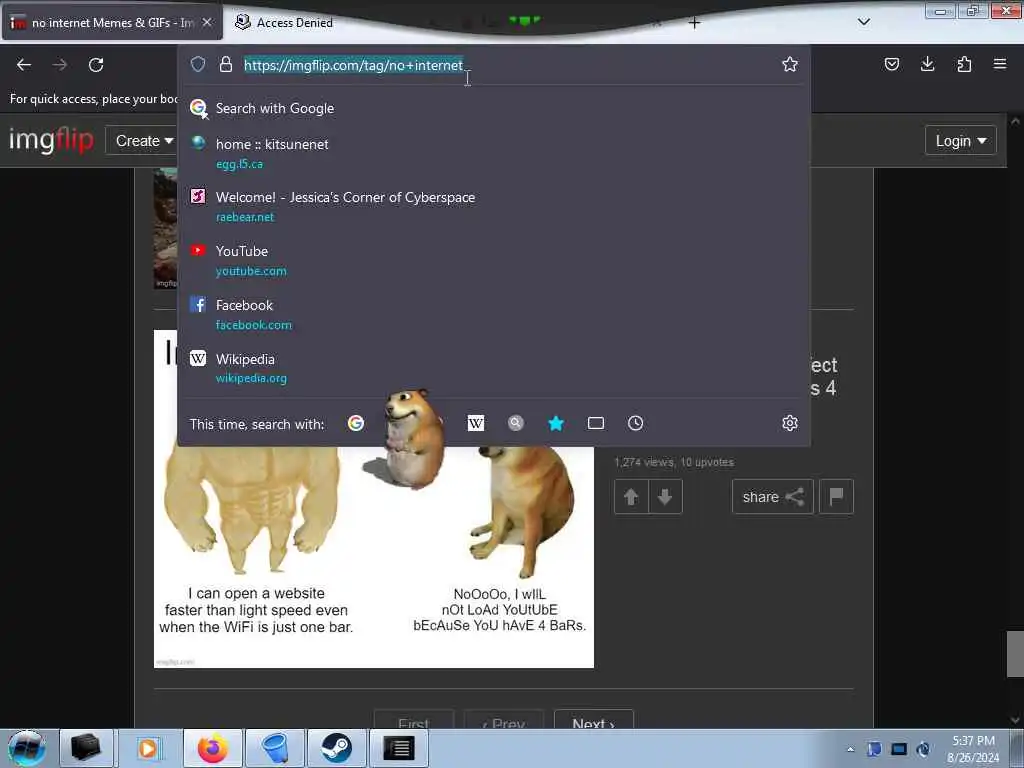1024x768 pixels.
Task: Click the page vertical scrollbar thumb
Action: click(1015, 654)
